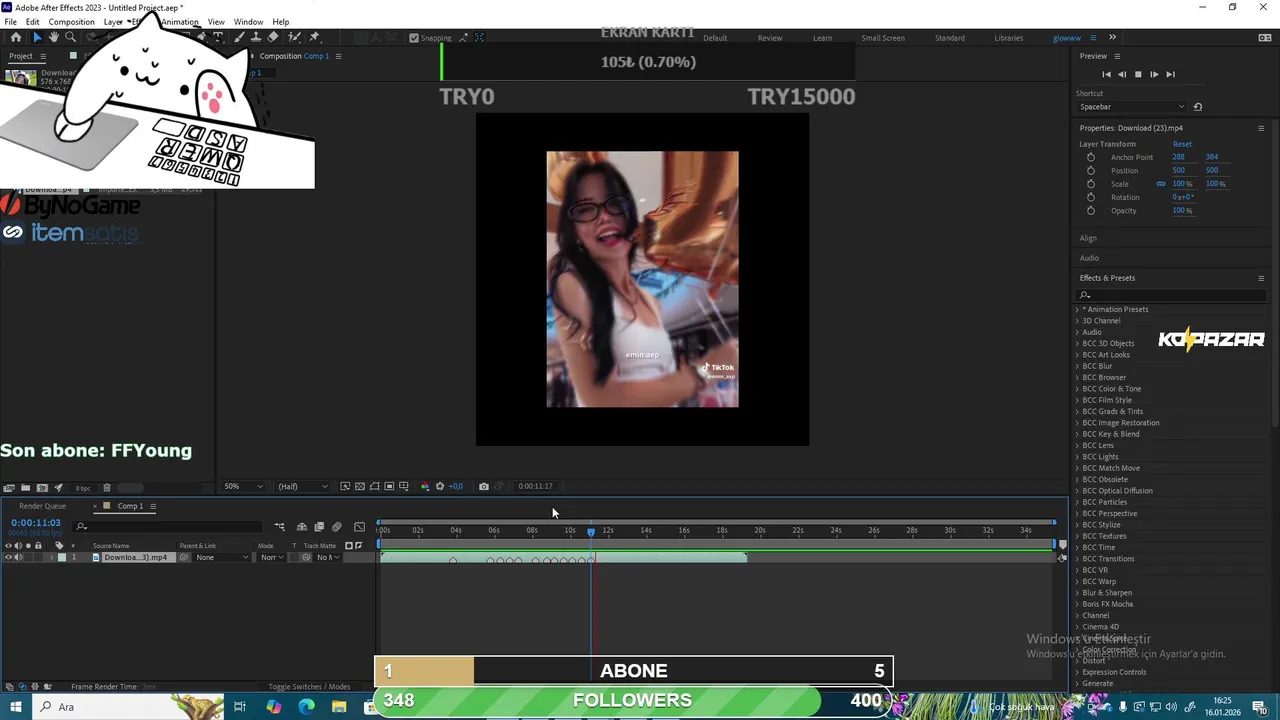Click the timeline 0:00:11:03 timecode
The height and width of the screenshot is (720, 1280).
36,523
